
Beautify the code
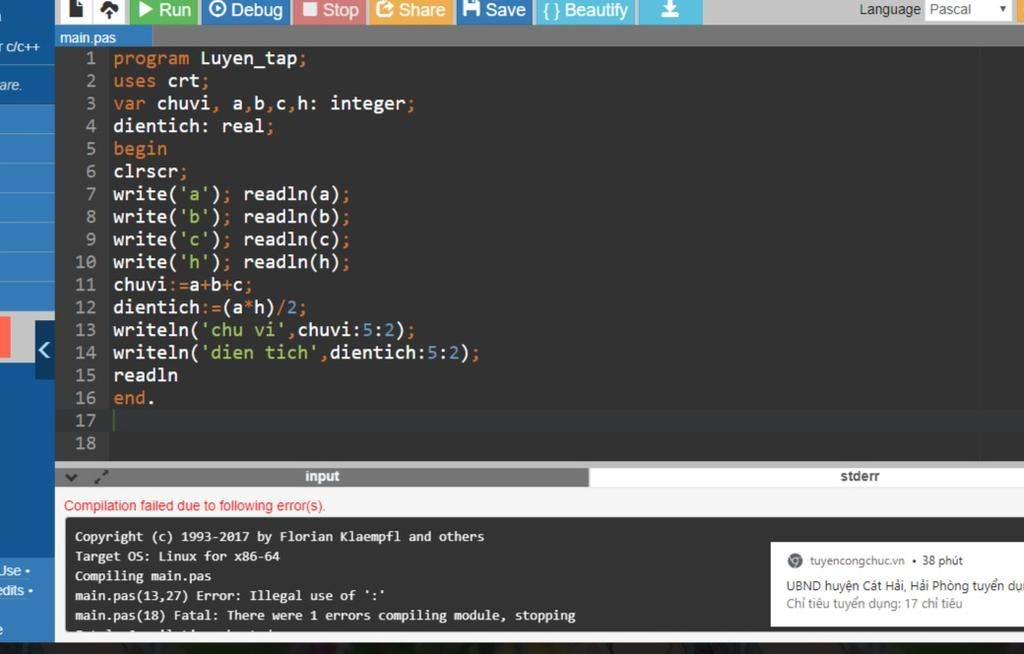586,10
